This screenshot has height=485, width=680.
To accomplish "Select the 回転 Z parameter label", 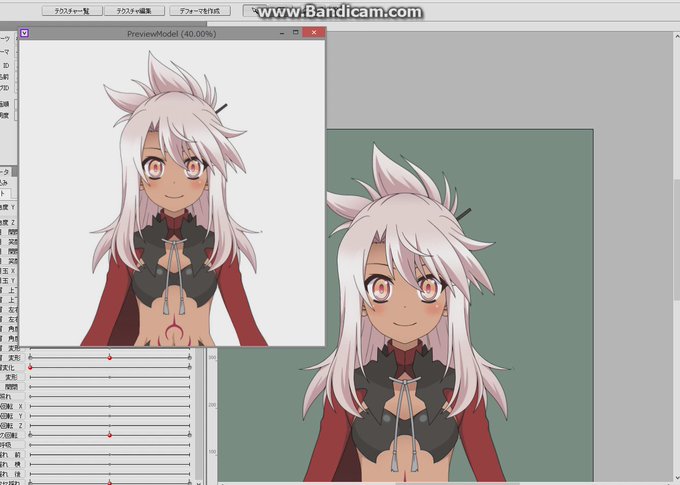I will 11,426.
